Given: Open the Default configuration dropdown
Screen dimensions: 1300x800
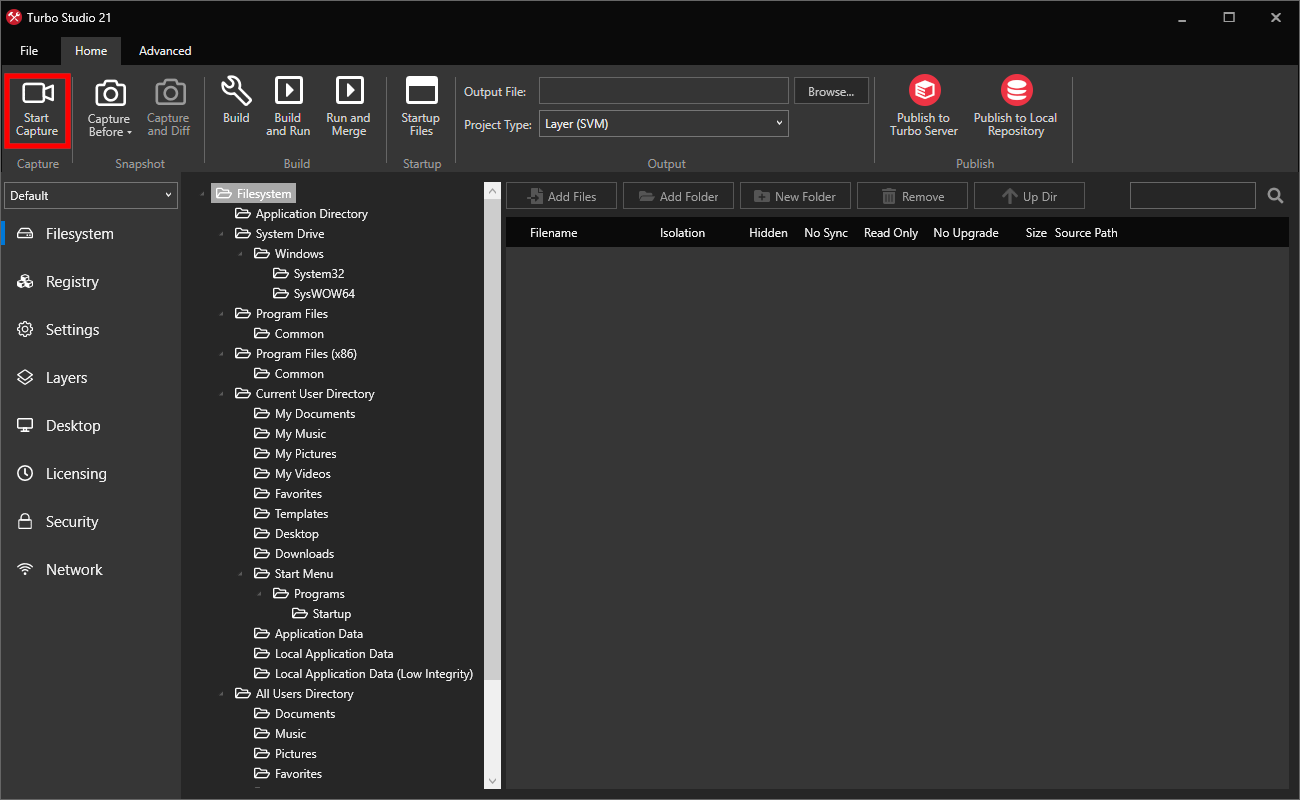Looking at the screenshot, I should (90, 195).
